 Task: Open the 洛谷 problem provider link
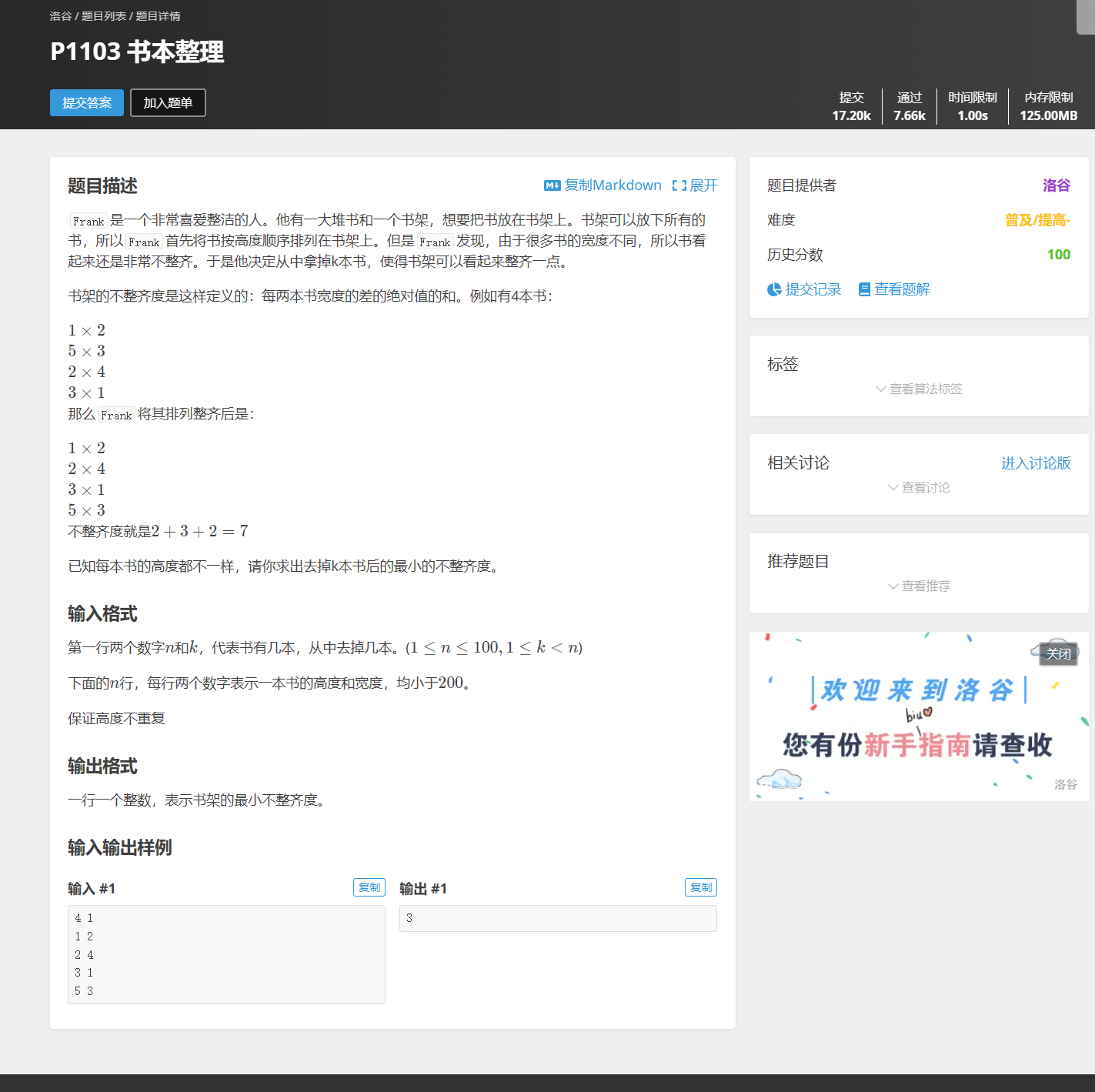(x=1057, y=185)
